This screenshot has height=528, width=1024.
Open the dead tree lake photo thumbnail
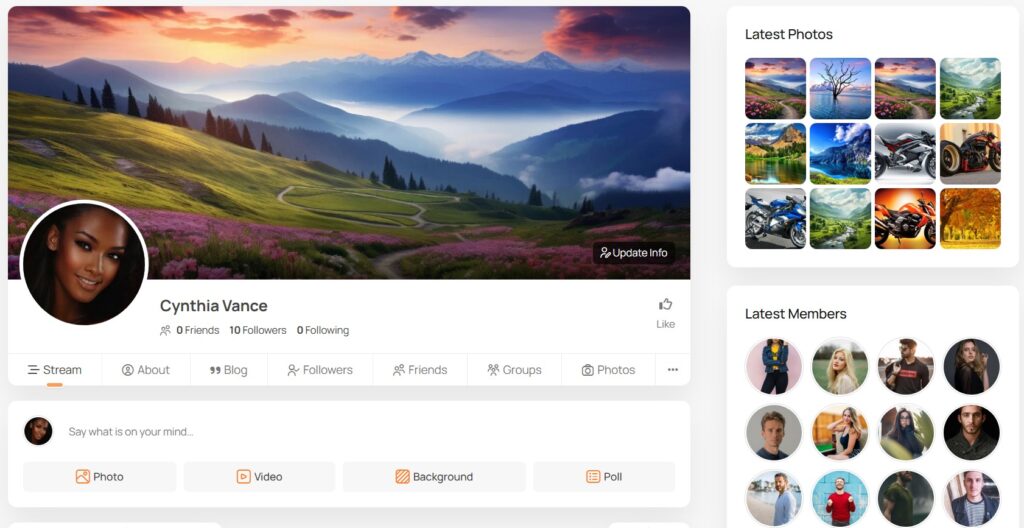point(840,89)
